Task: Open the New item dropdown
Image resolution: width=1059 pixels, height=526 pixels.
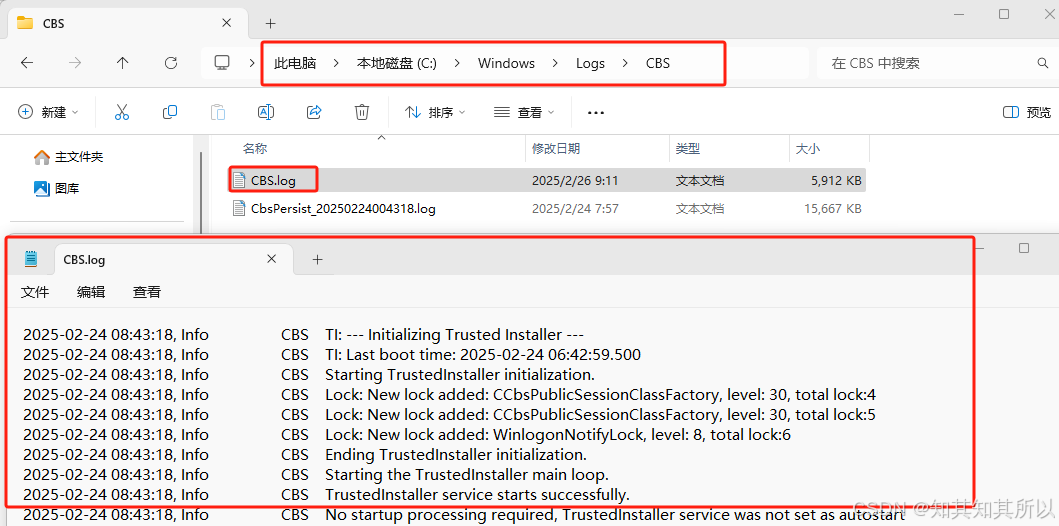Action: (48, 112)
